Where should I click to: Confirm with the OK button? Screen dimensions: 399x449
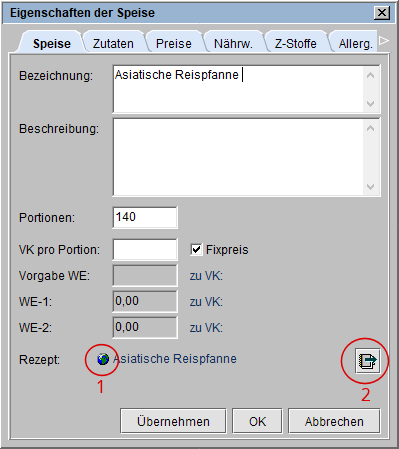click(x=257, y=422)
